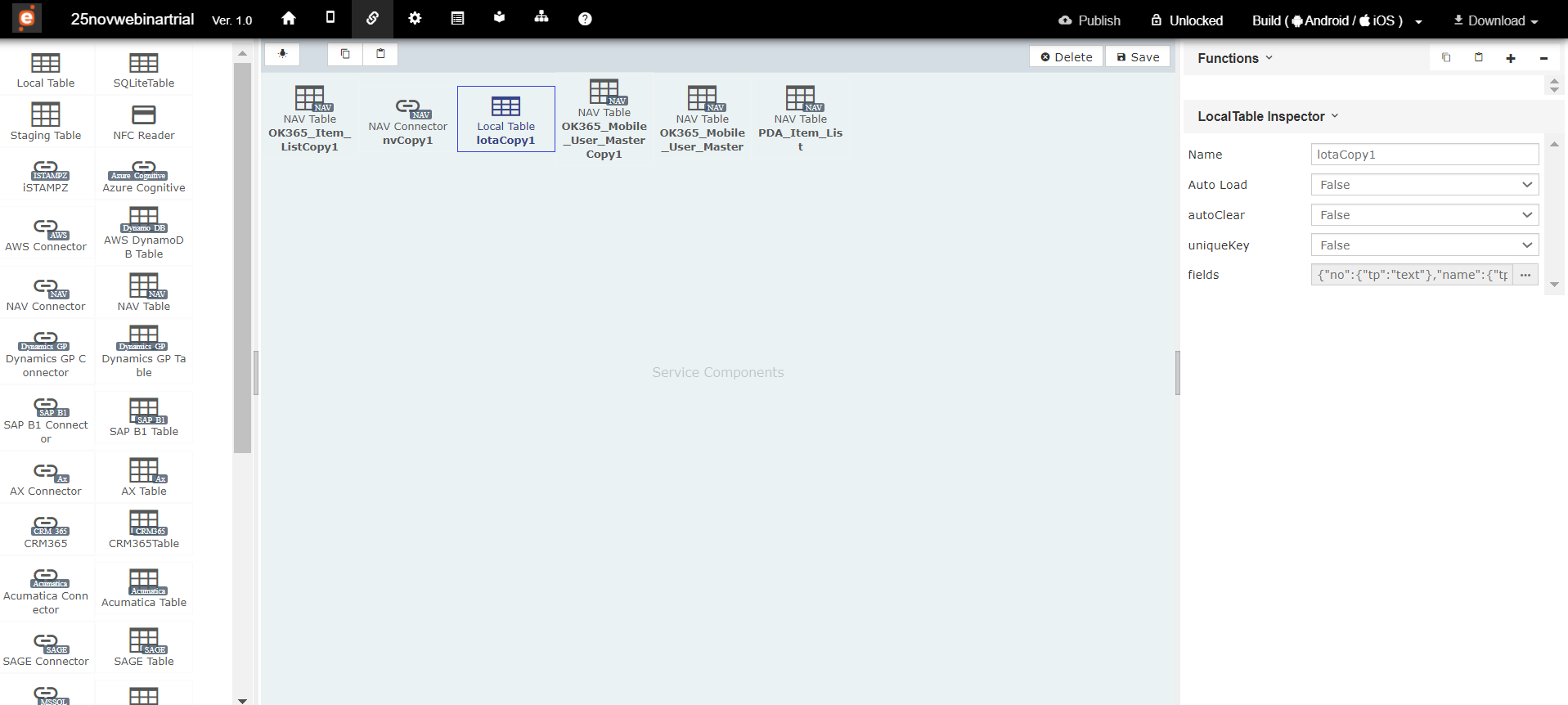Select the CRM365 connector

click(x=46, y=532)
